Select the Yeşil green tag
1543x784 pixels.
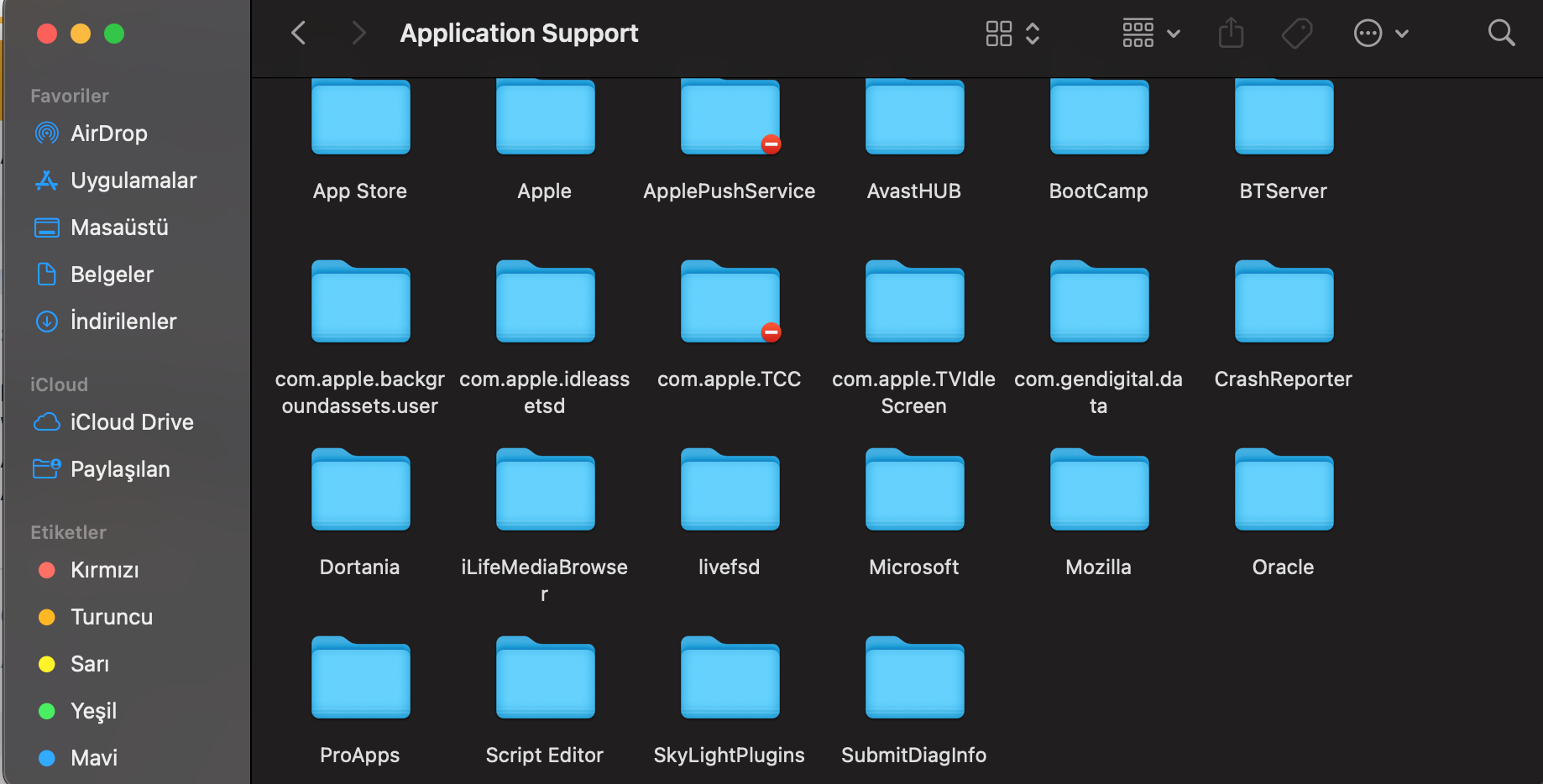click(x=93, y=711)
